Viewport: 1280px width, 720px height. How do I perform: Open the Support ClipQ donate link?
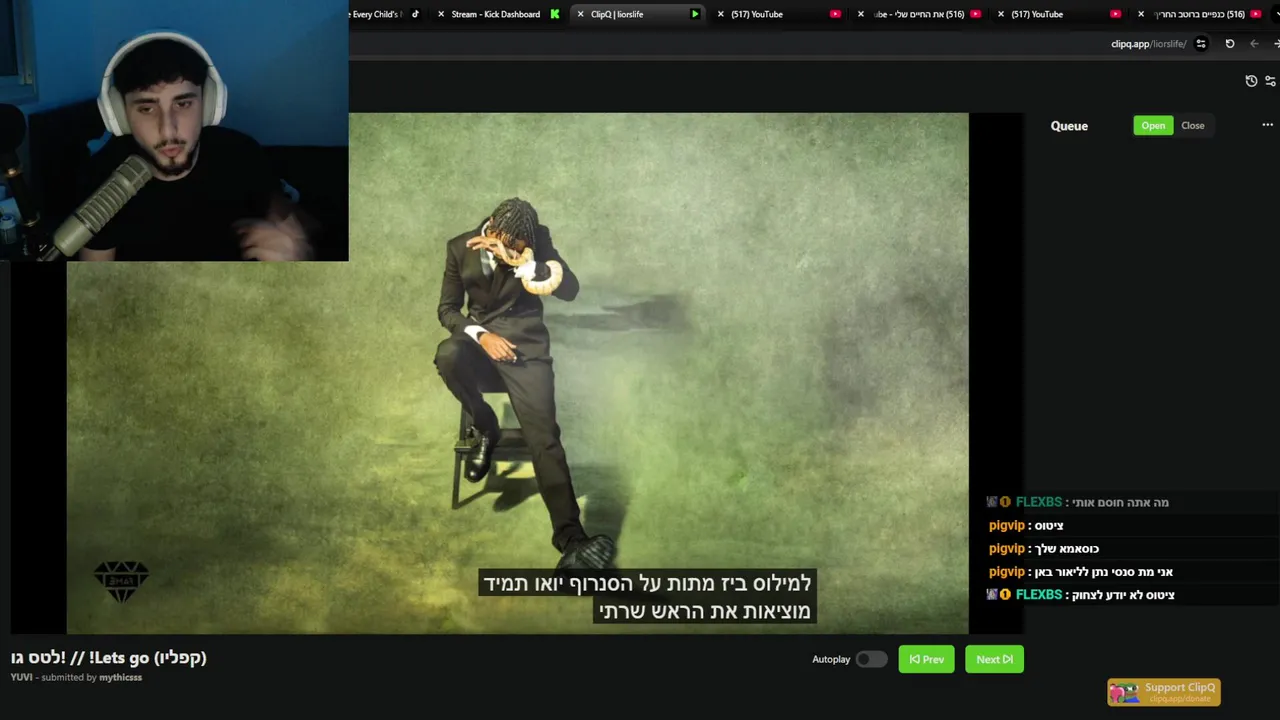point(1164,692)
